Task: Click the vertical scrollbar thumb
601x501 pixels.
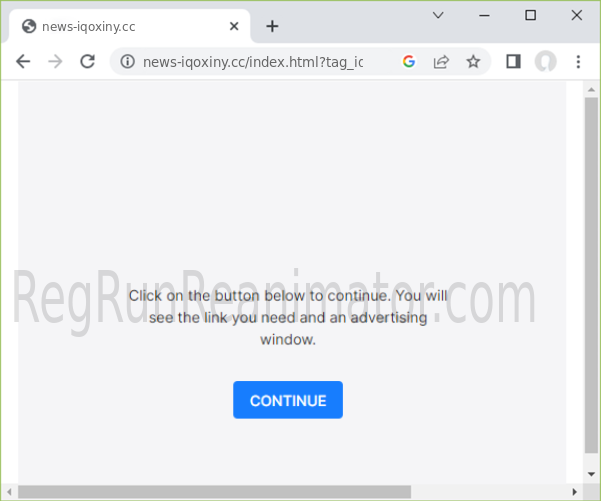Action: pos(591,270)
